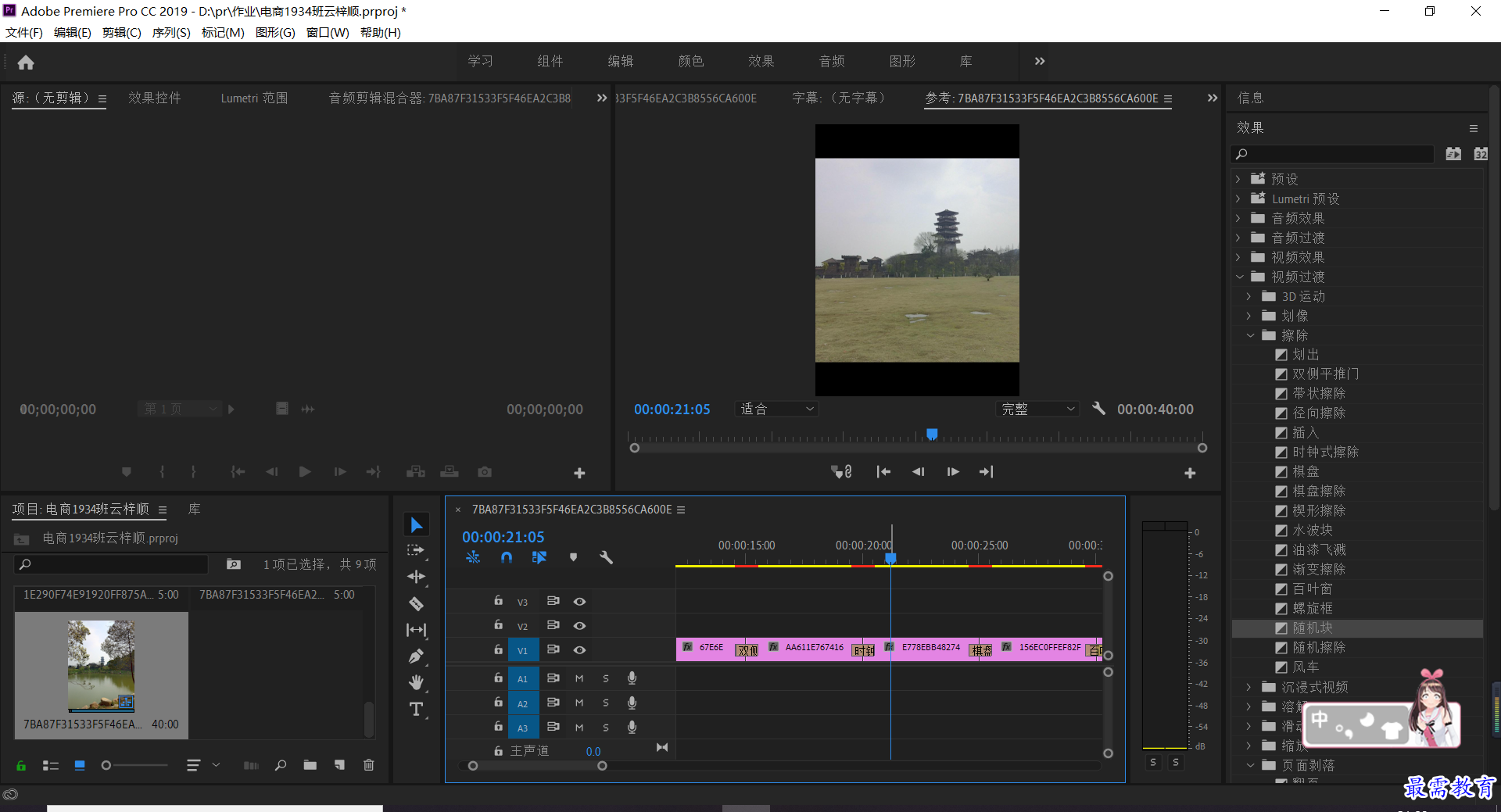The height and width of the screenshot is (812, 1501).
Task: Select the 双侧平推门 transition
Action: [x=1325, y=374]
